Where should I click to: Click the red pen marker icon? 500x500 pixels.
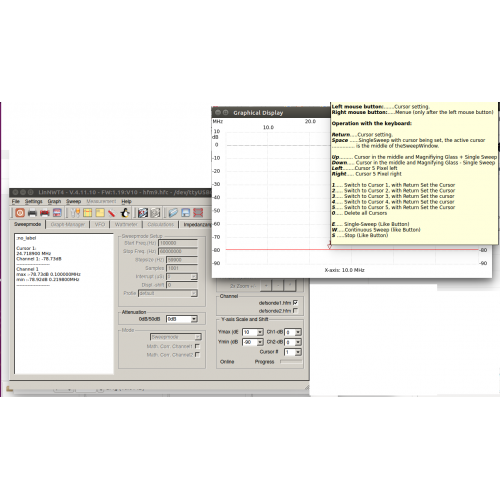point(112,213)
